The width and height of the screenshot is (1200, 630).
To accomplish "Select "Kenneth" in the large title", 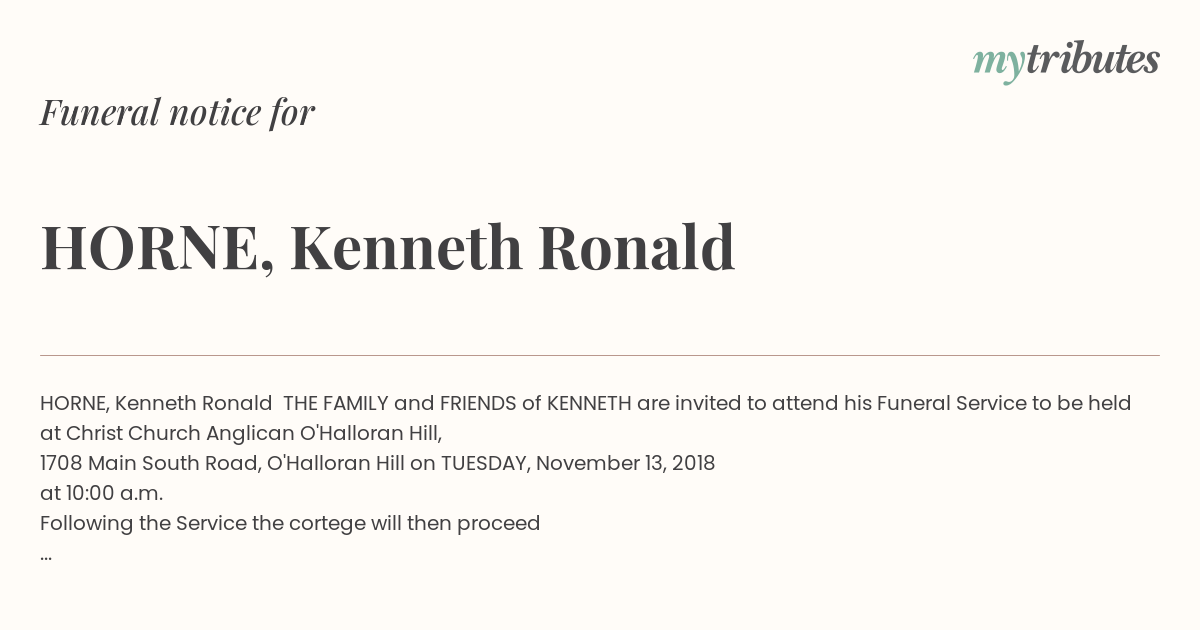I will [x=407, y=247].
